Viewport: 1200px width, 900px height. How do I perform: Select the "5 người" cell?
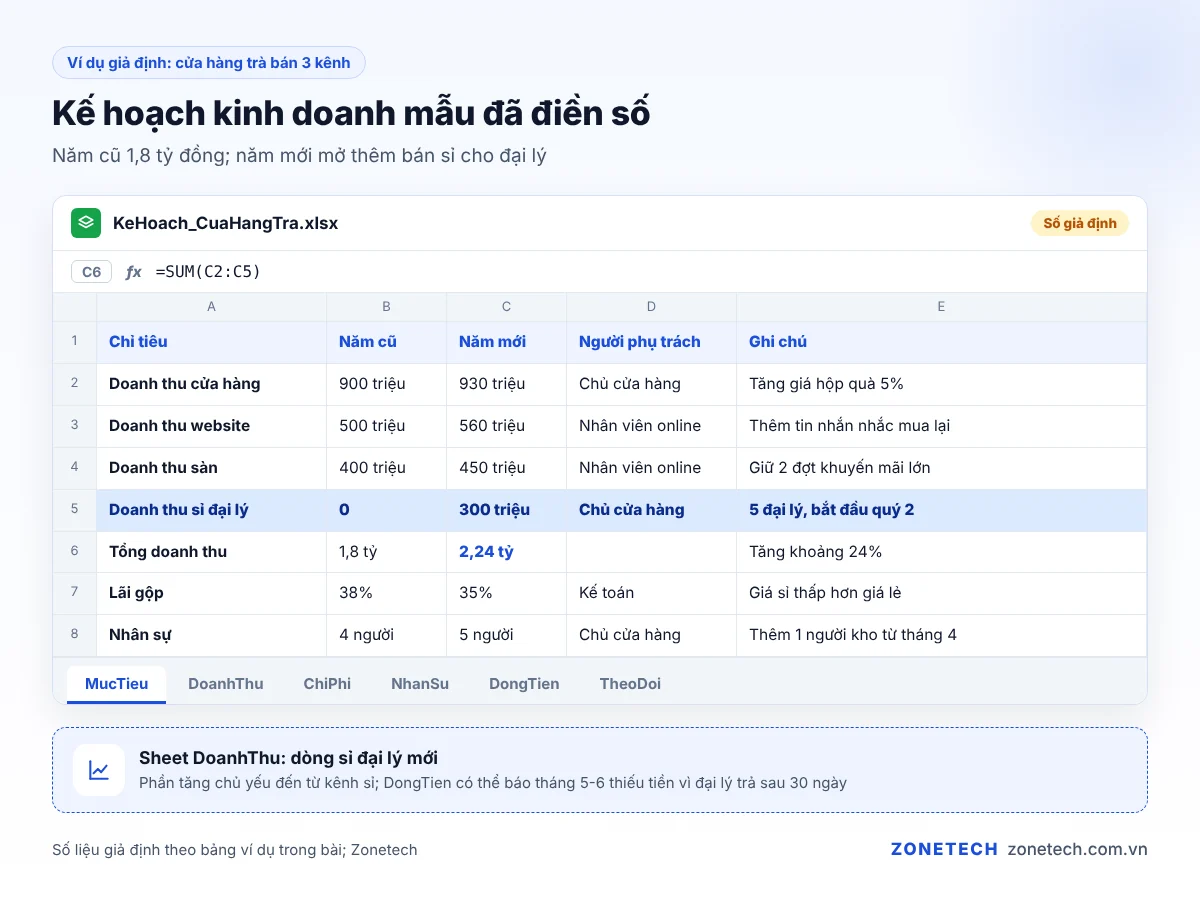(x=506, y=635)
